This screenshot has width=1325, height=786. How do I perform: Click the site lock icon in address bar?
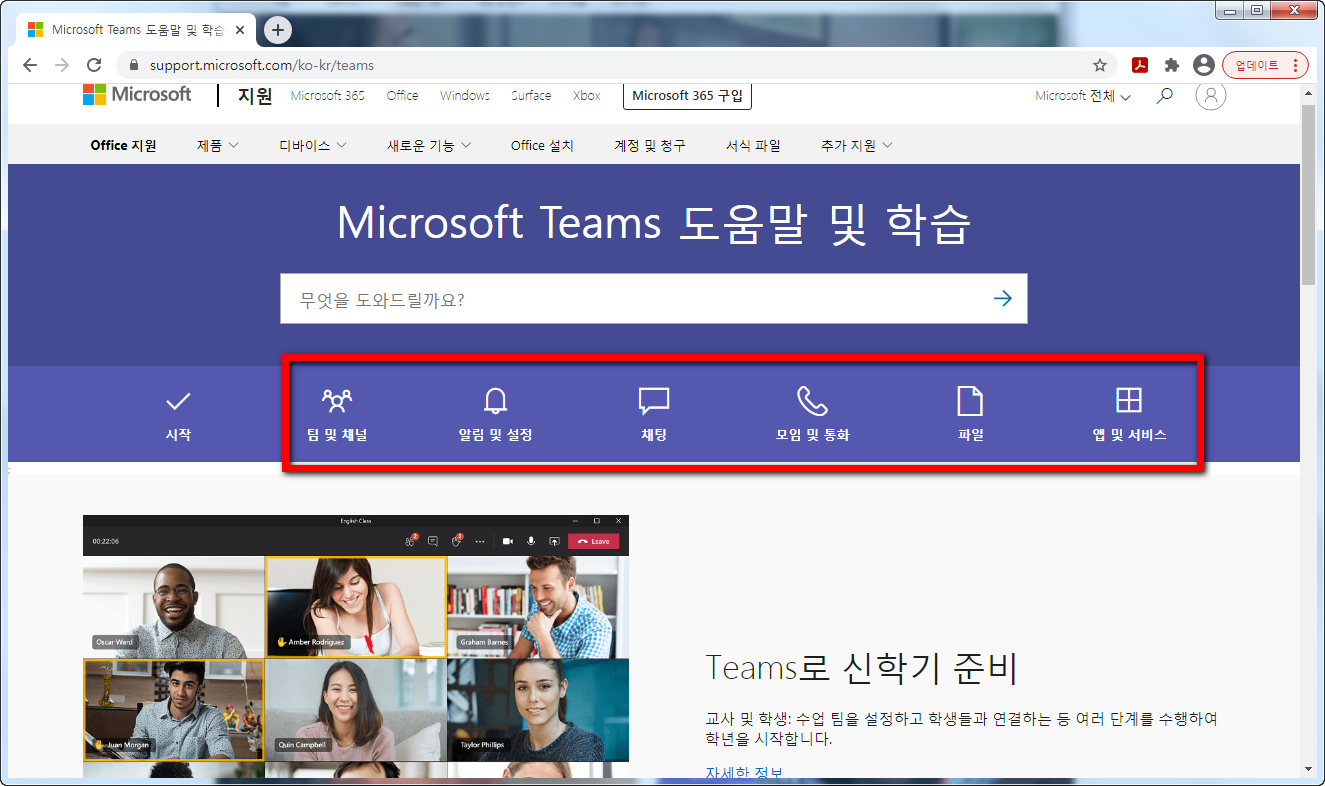(x=132, y=65)
